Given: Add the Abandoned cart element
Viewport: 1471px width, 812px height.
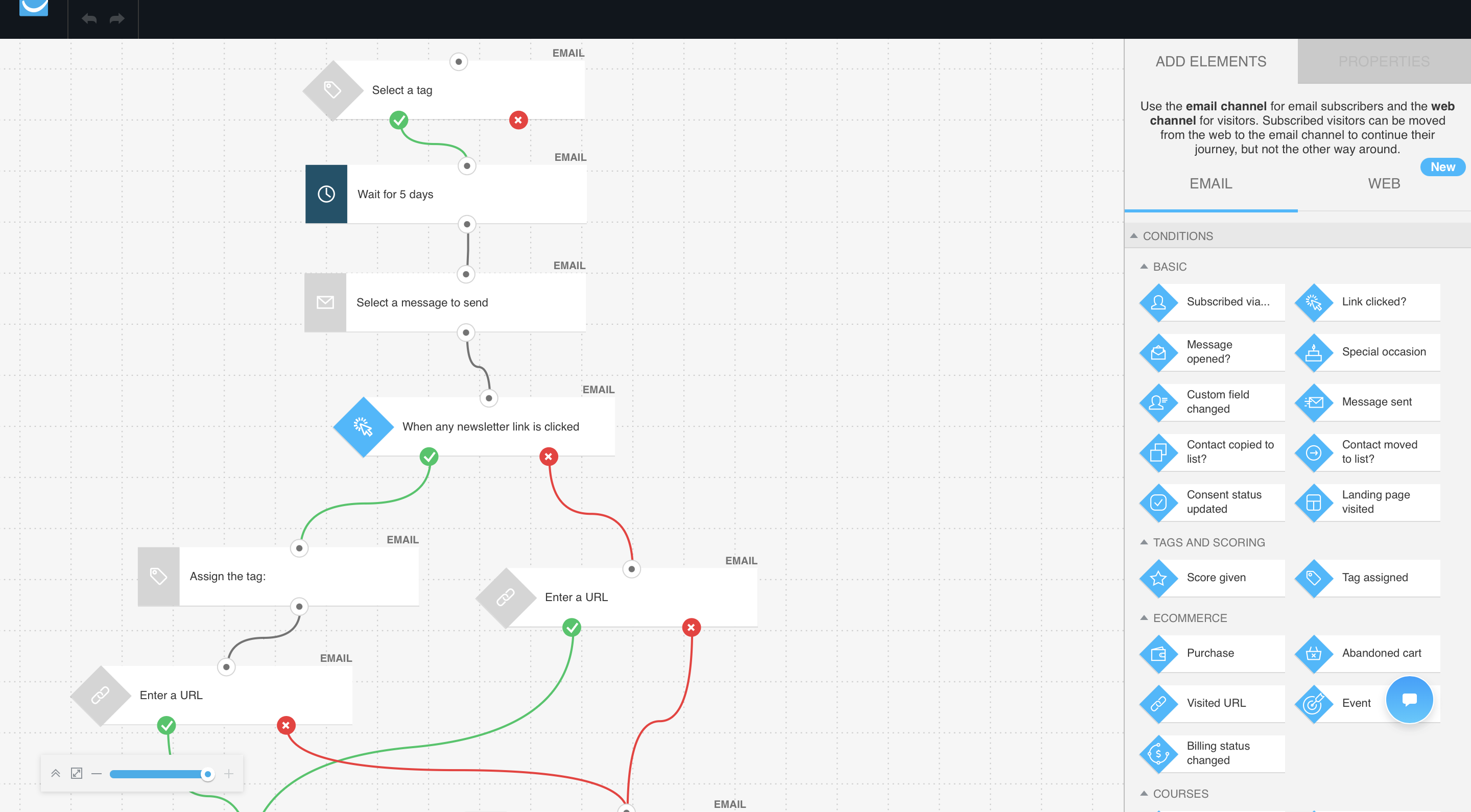Looking at the screenshot, I should point(1367,653).
